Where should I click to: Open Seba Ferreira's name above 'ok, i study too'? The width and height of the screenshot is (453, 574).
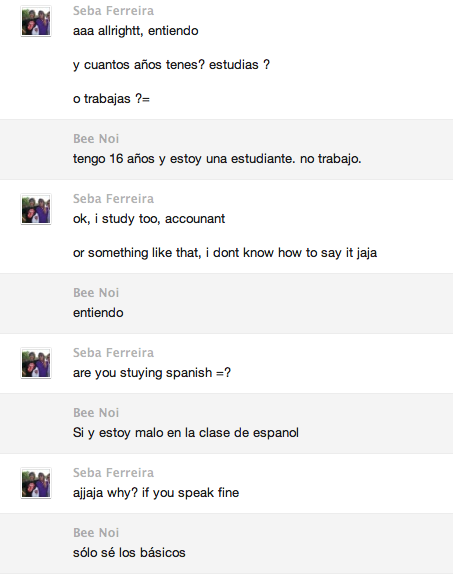coord(114,198)
